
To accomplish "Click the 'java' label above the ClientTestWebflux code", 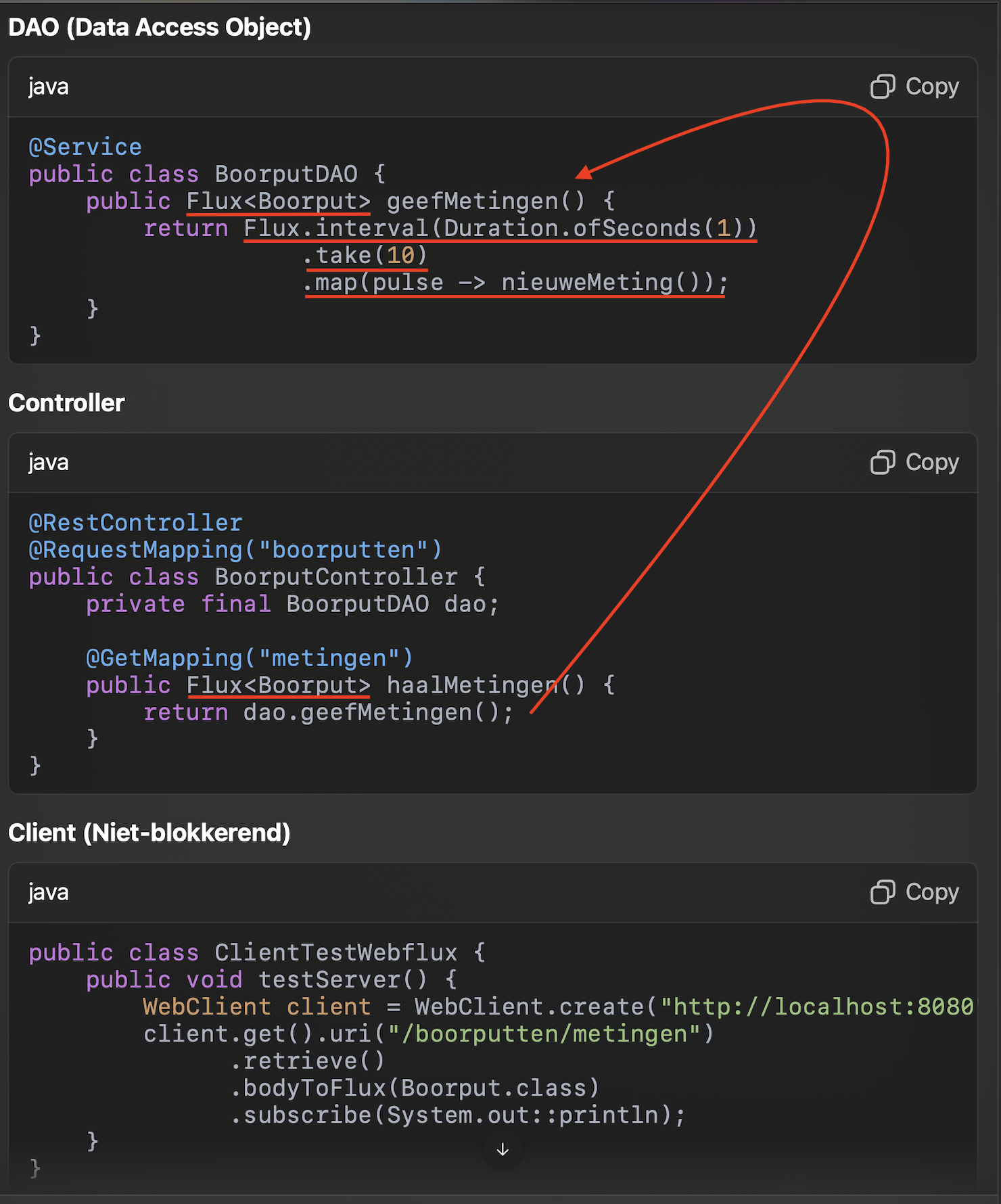I will tap(48, 892).
